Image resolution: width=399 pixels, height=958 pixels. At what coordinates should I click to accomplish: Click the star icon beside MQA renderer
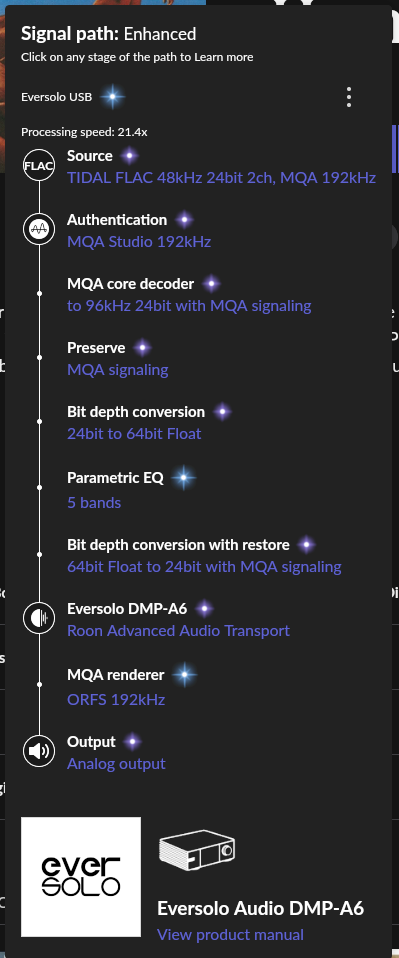click(184, 675)
